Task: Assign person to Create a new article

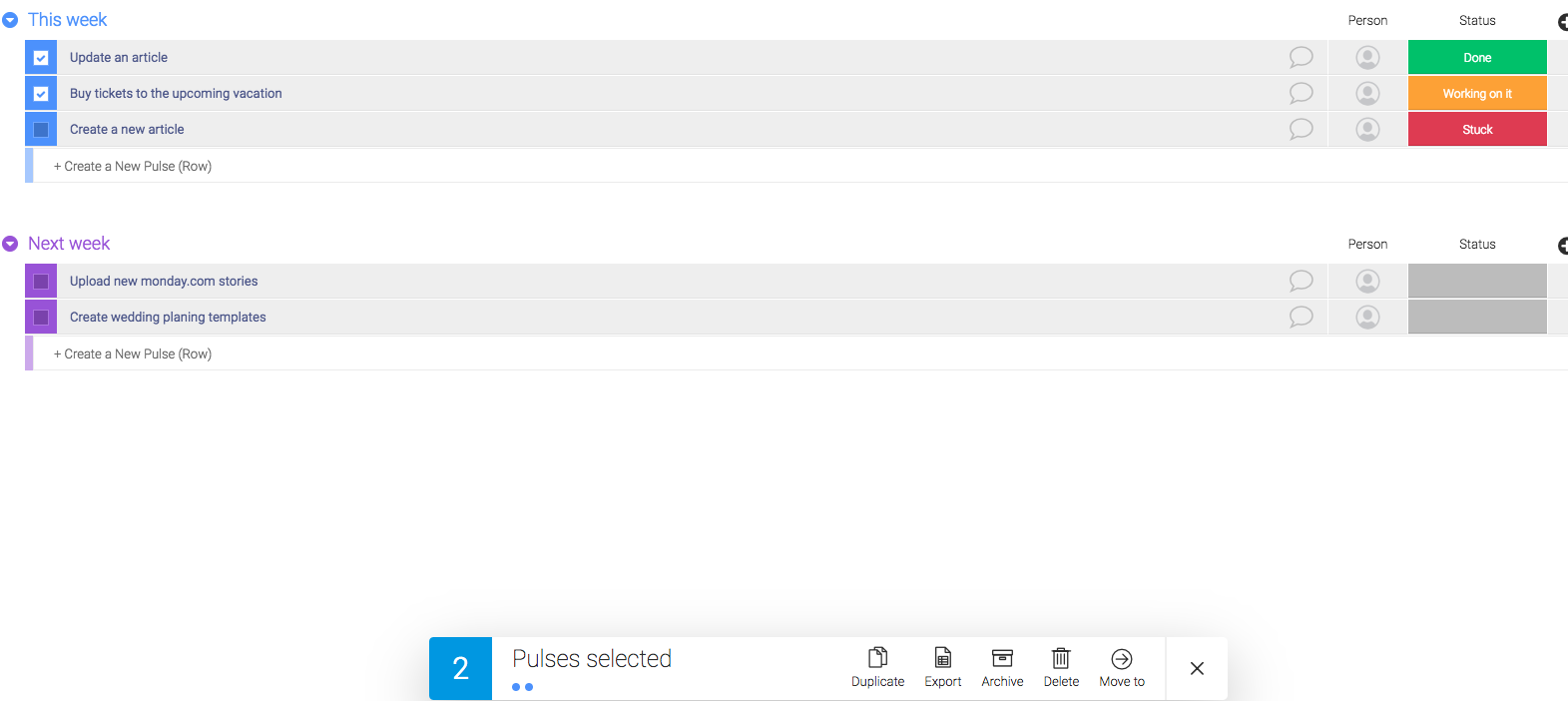Action: tap(1367, 129)
